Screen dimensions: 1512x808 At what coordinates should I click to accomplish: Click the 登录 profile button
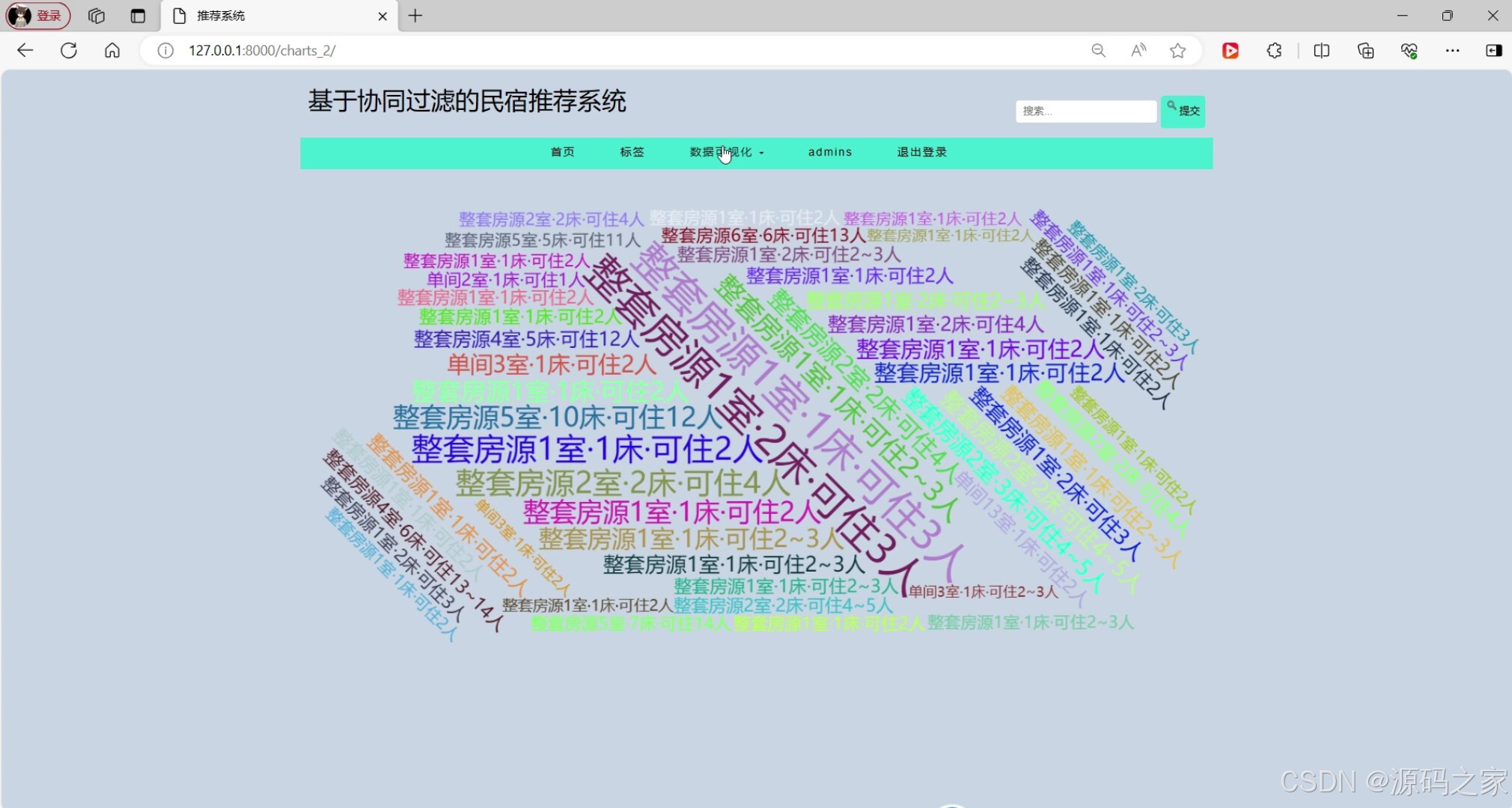point(37,15)
